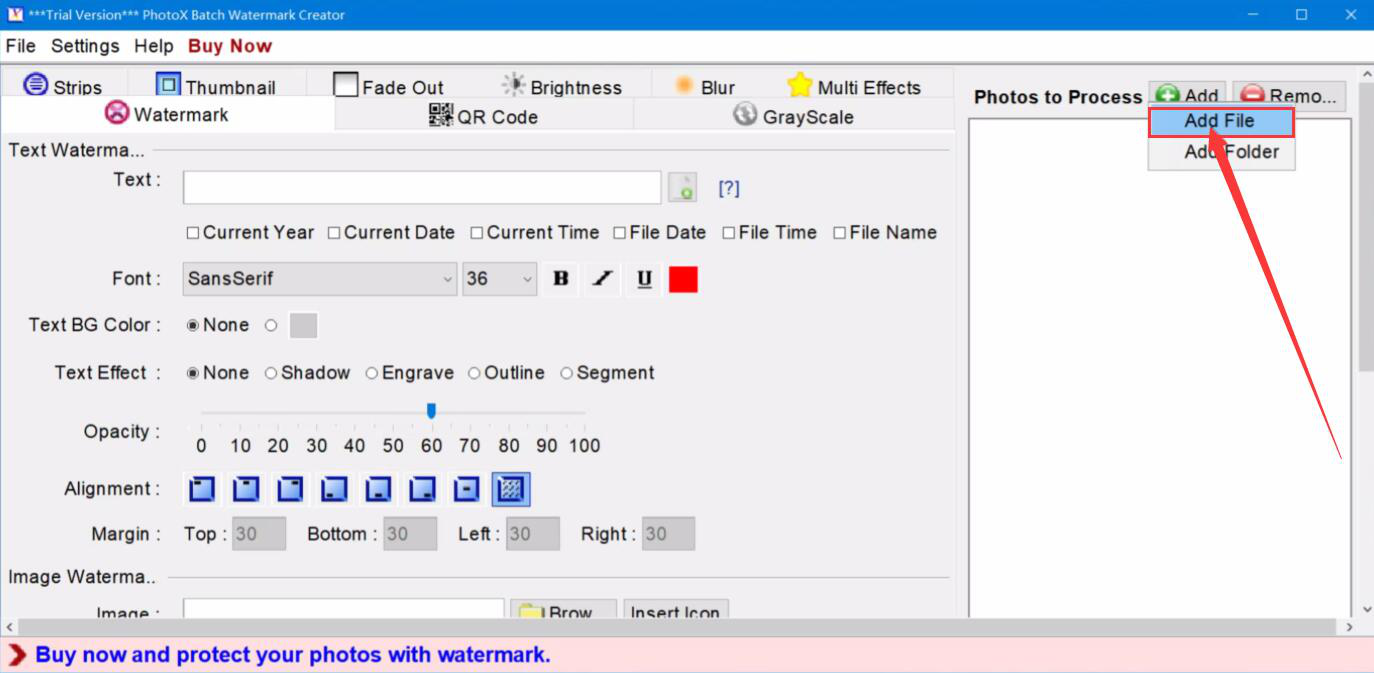Image resolution: width=1374 pixels, height=673 pixels.
Task: Choose Add File from the dropdown
Action: coord(1221,121)
